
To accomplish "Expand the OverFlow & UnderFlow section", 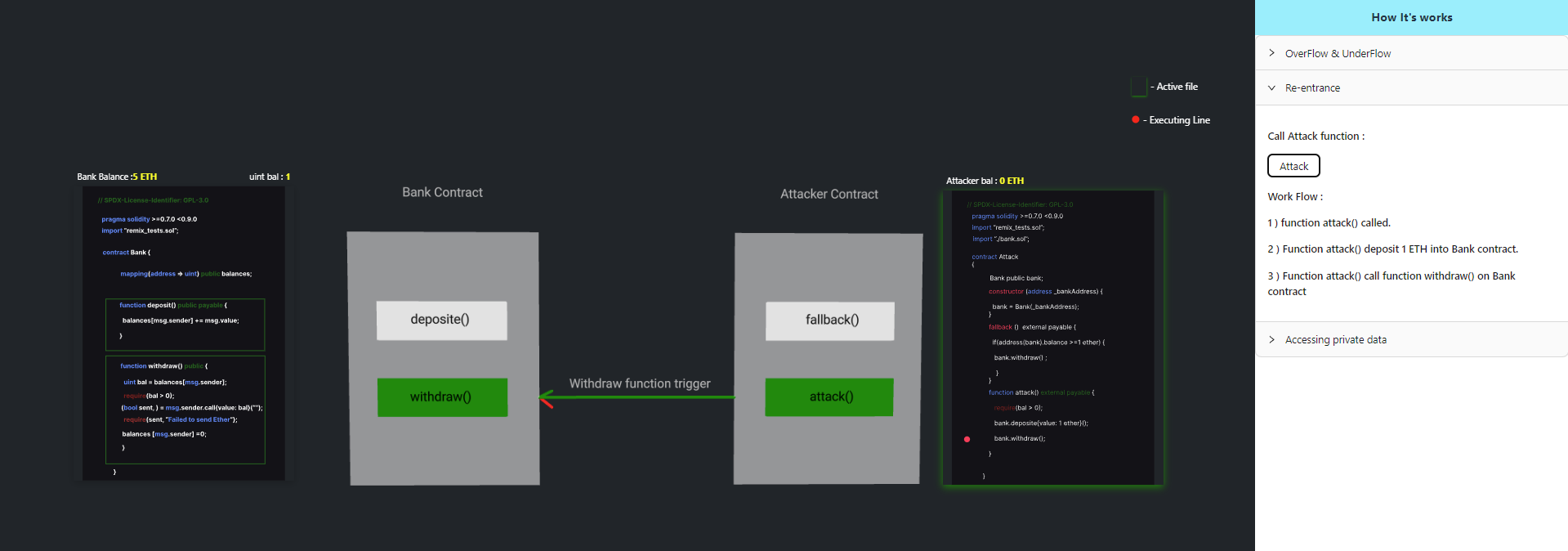I will (x=1337, y=53).
